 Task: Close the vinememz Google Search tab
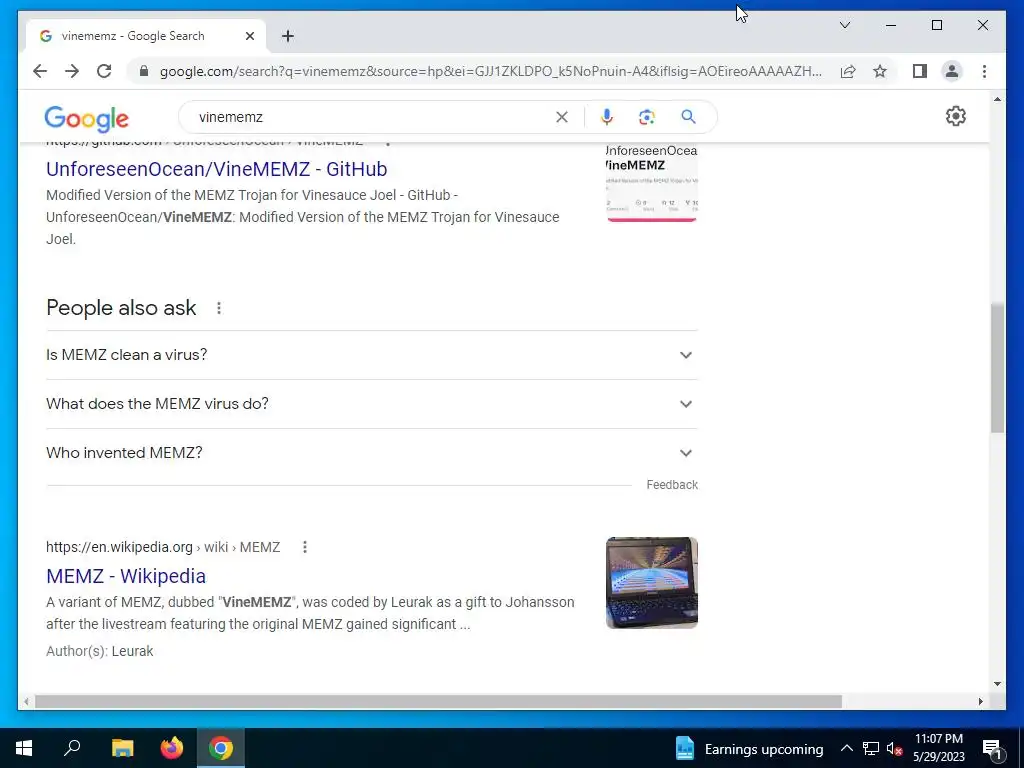(249, 36)
